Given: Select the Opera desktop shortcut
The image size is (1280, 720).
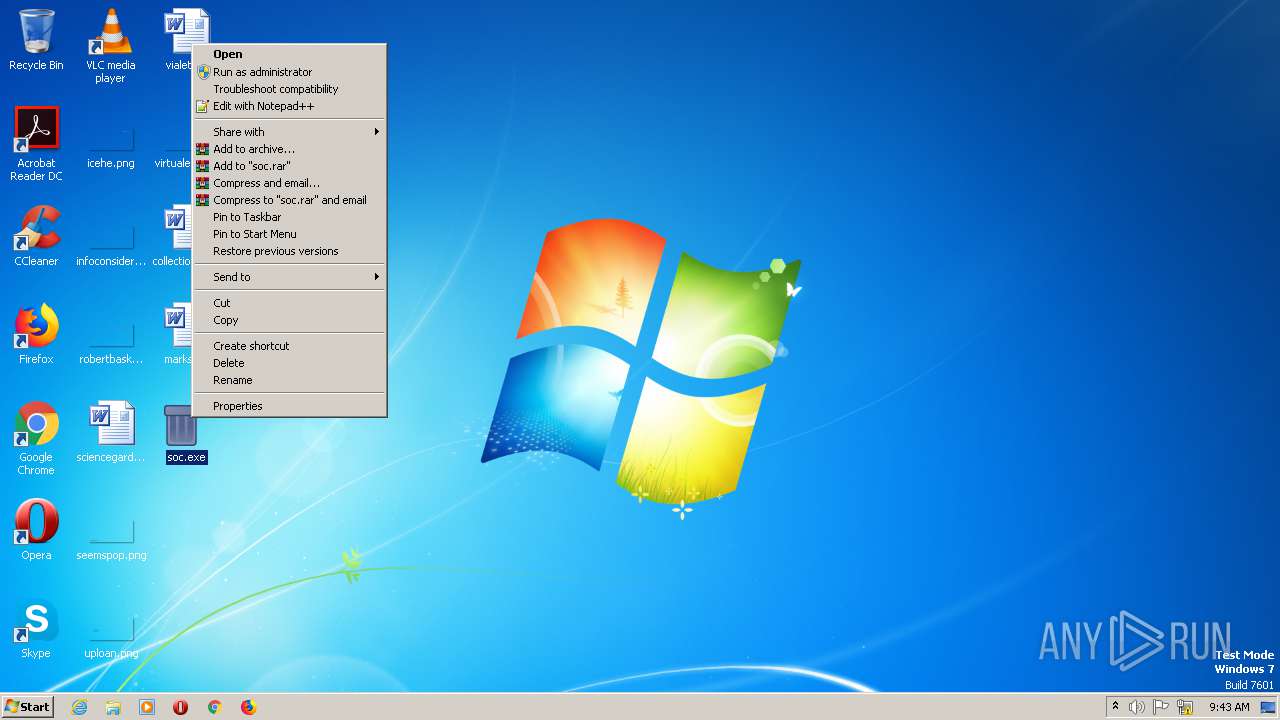Looking at the screenshot, I should [36, 530].
